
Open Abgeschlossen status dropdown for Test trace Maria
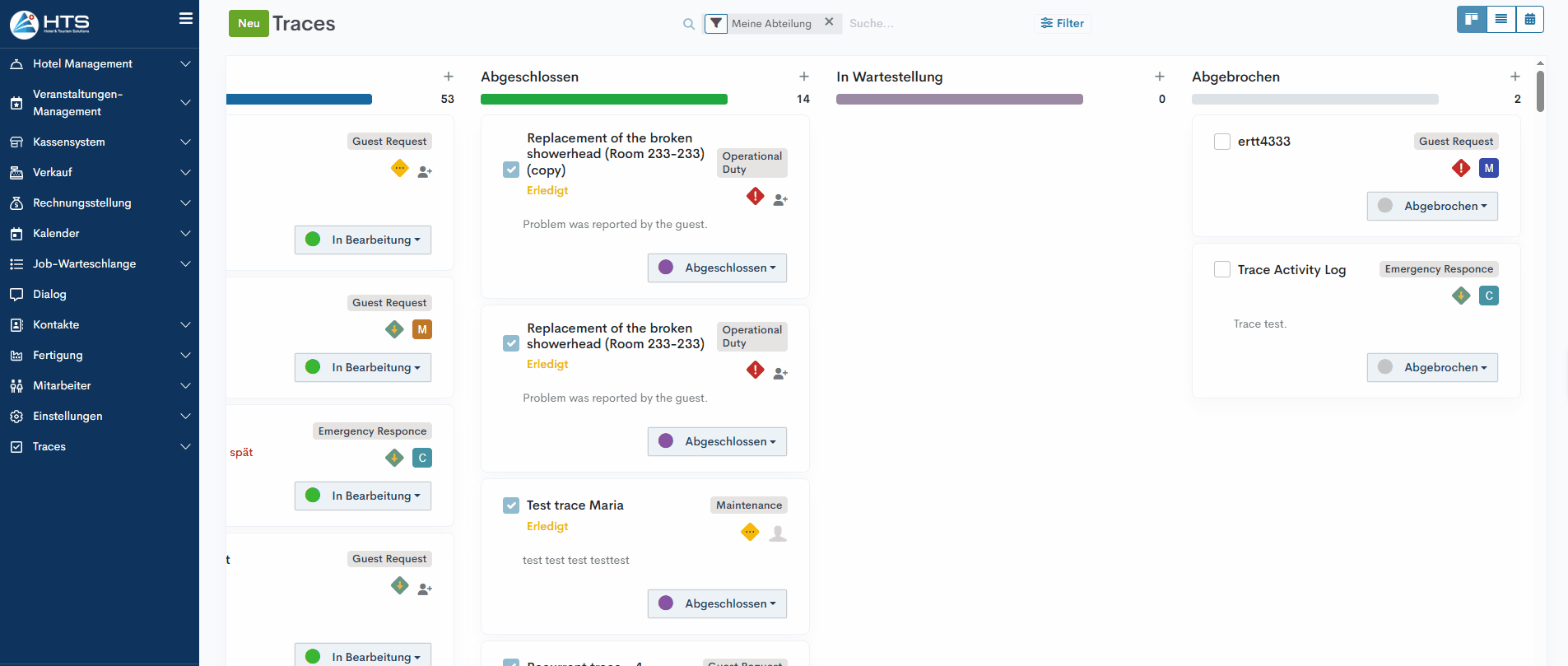click(x=717, y=603)
